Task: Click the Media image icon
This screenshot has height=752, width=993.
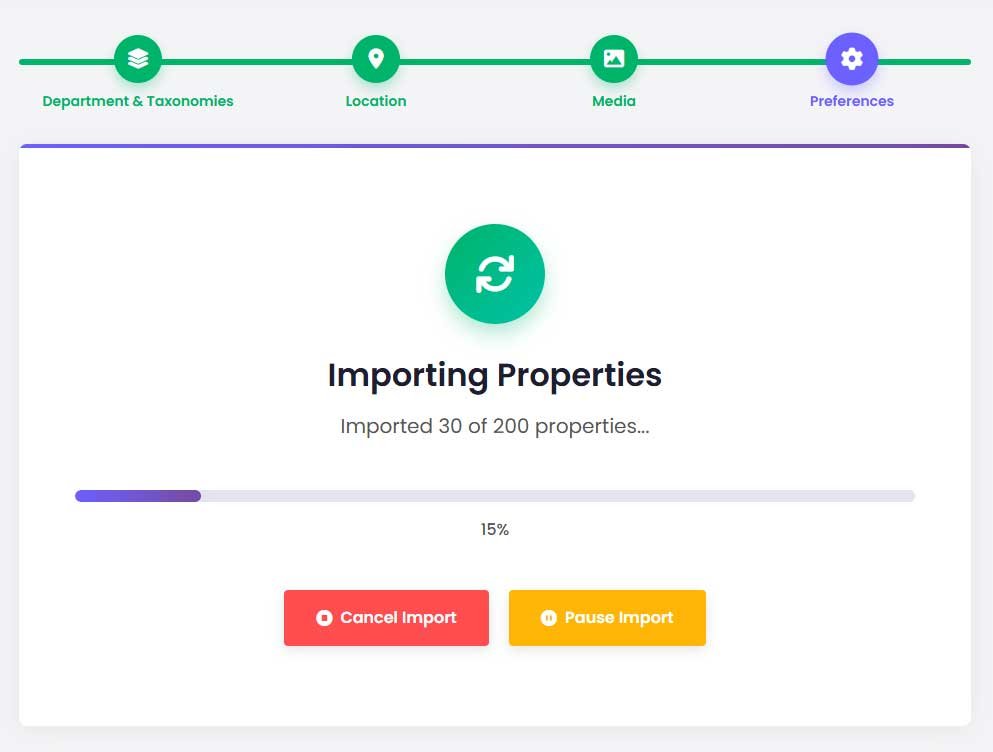Action: coord(613,58)
